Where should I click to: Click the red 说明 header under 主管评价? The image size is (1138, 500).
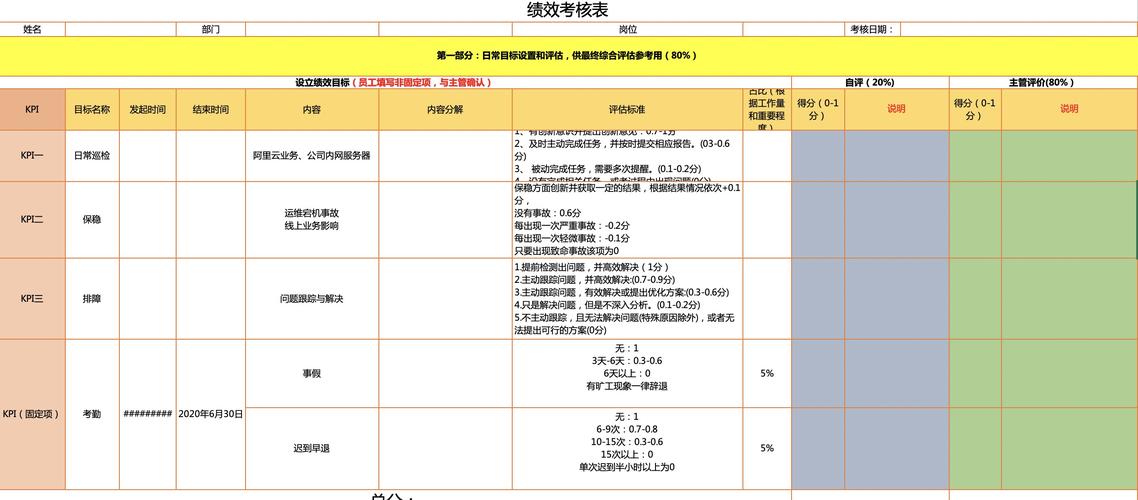(x=1070, y=110)
